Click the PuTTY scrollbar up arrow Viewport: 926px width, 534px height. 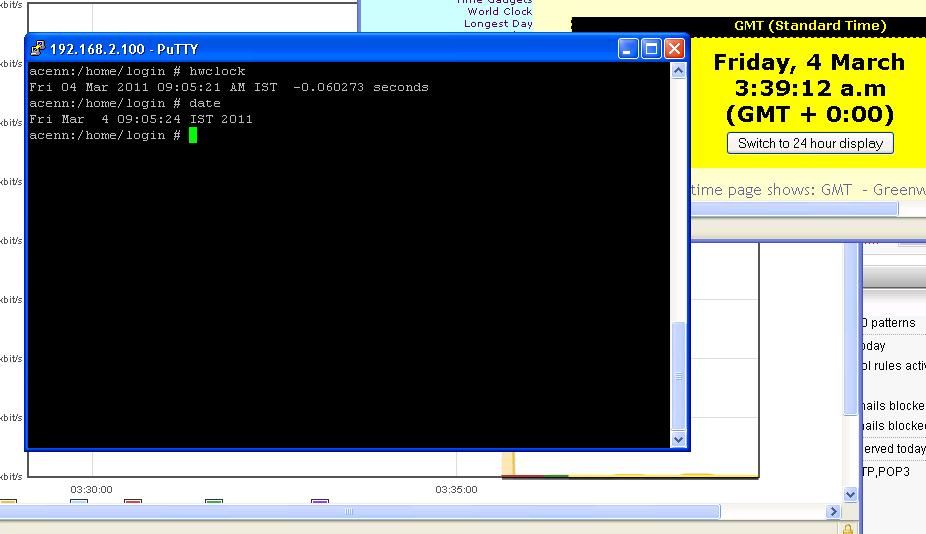point(679,71)
